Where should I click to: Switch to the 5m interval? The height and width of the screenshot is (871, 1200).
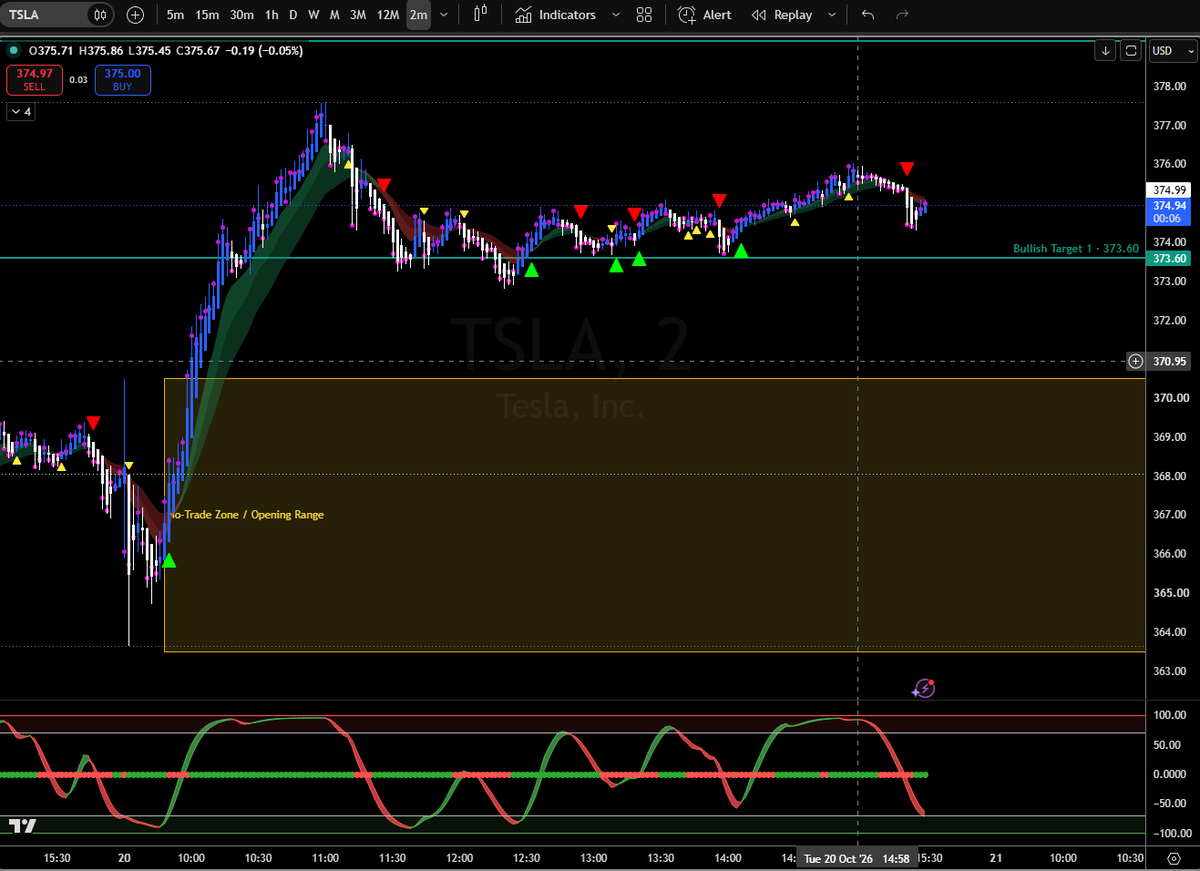tap(175, 15)
